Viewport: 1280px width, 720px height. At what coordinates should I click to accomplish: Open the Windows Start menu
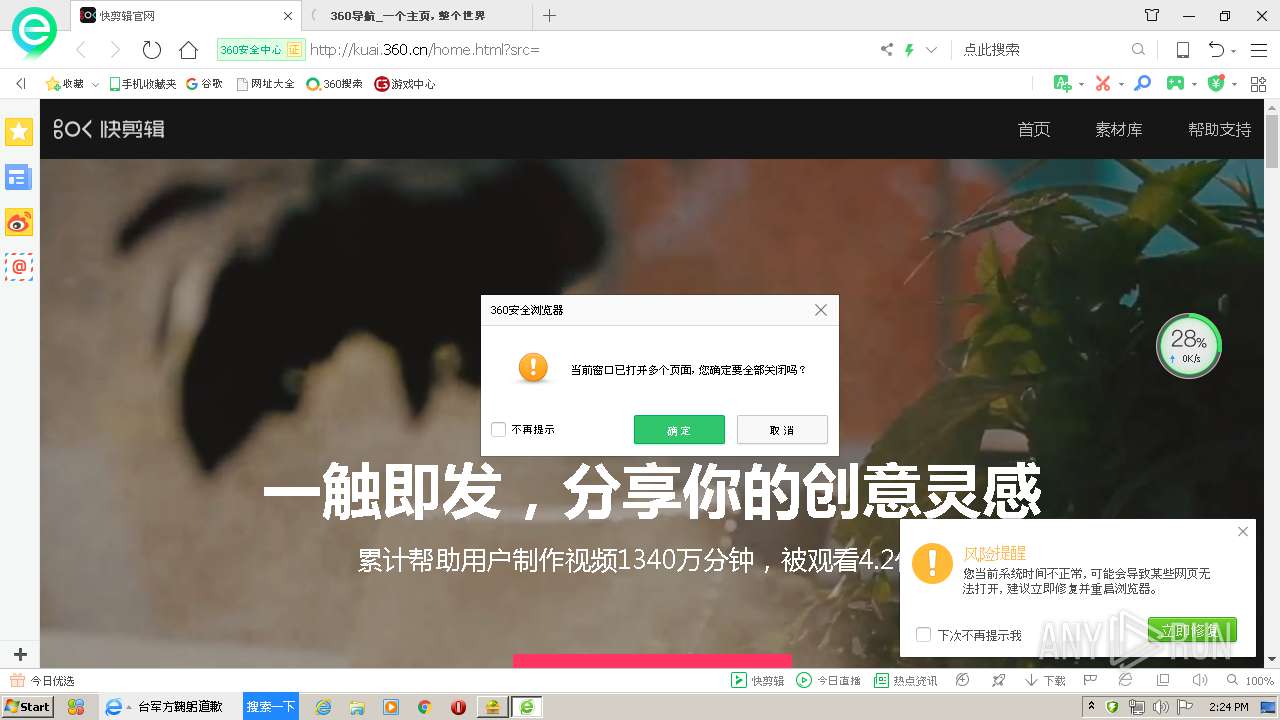(27, 707)
